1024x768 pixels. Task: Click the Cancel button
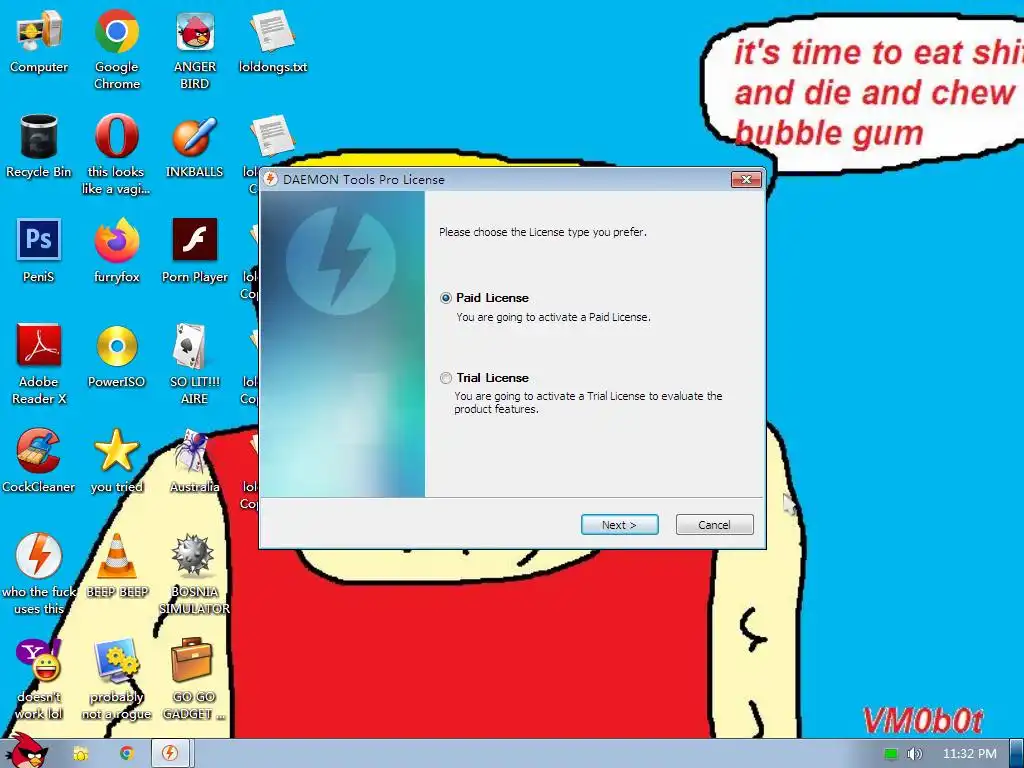coord(714,524)
